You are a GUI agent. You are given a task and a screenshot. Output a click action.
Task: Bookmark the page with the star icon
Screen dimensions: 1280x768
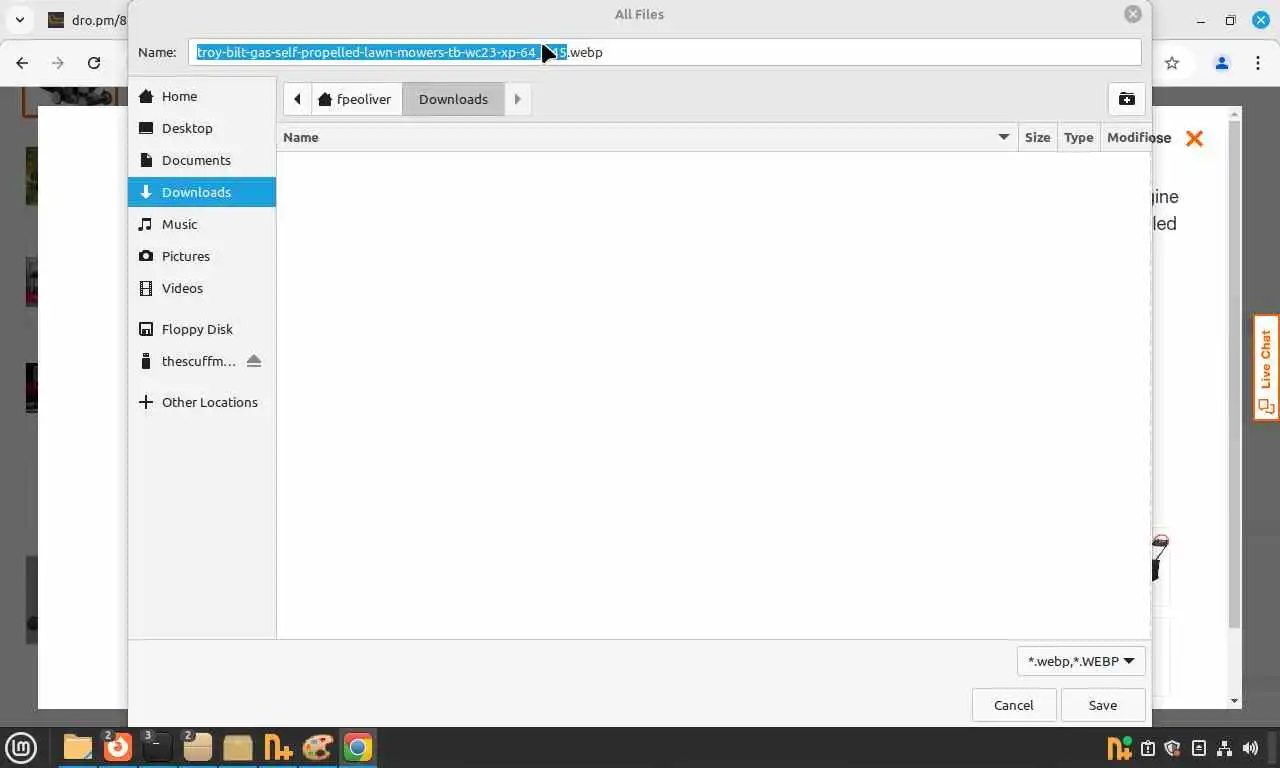tap(1172, 63)
